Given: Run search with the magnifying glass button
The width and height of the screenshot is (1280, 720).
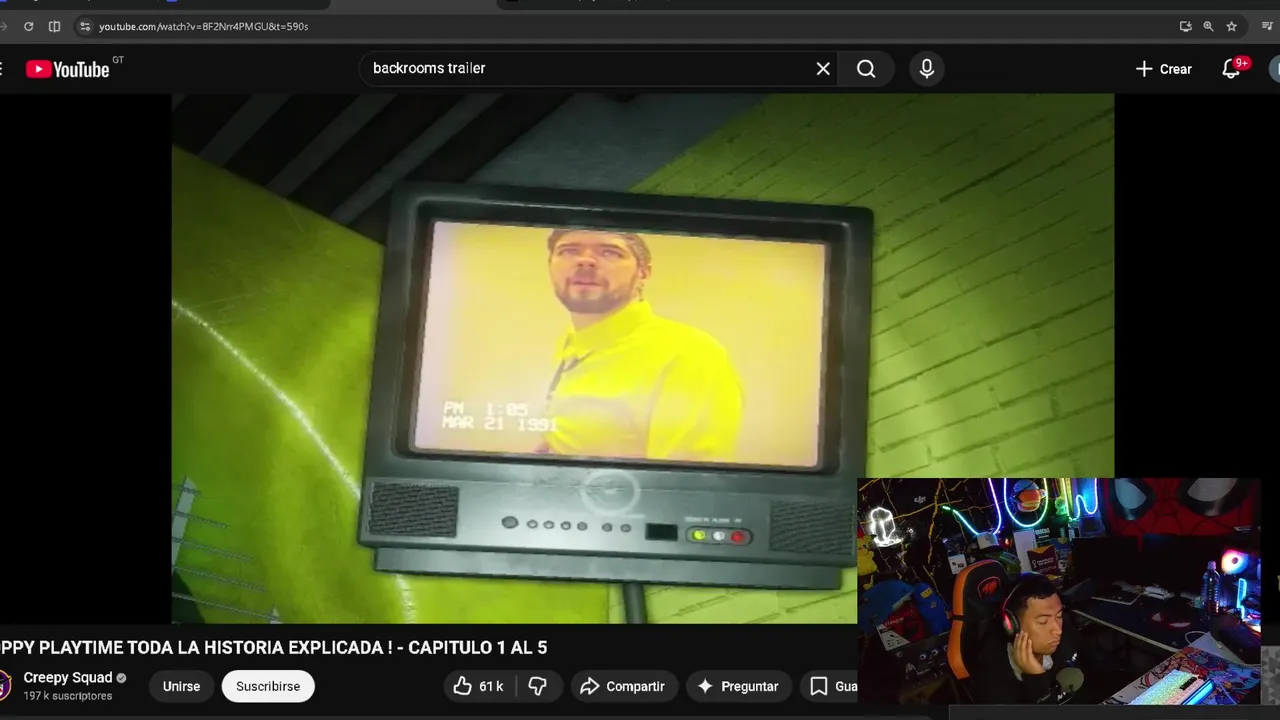Looking at the screenshot, I should pos(866,68).
